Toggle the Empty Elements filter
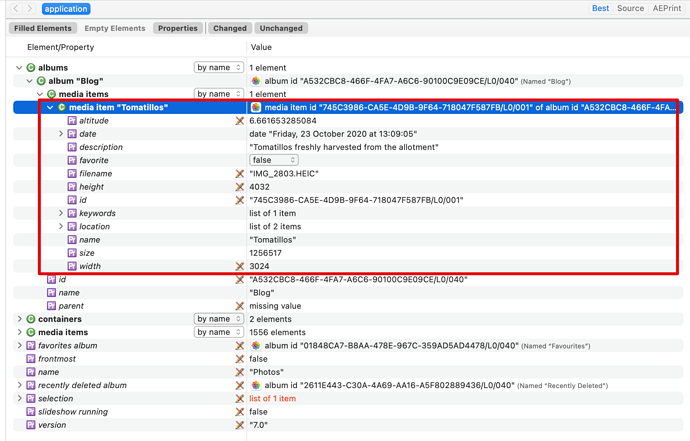The height and width of the screenshot is (441, 690). coord(115,28)
